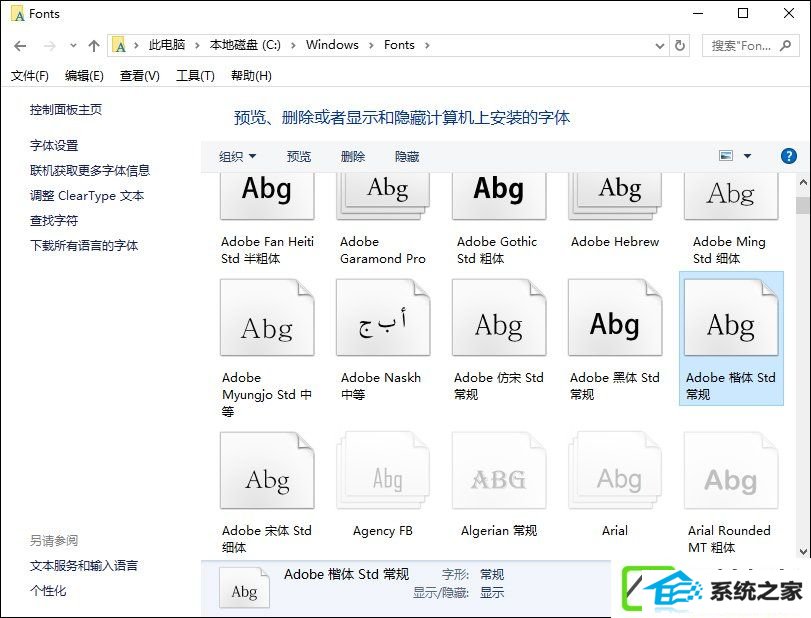Click the Agency FB font name label
The width and height of the screenshot is (811, 618).
pyautogui.click(x=383, y=531)
